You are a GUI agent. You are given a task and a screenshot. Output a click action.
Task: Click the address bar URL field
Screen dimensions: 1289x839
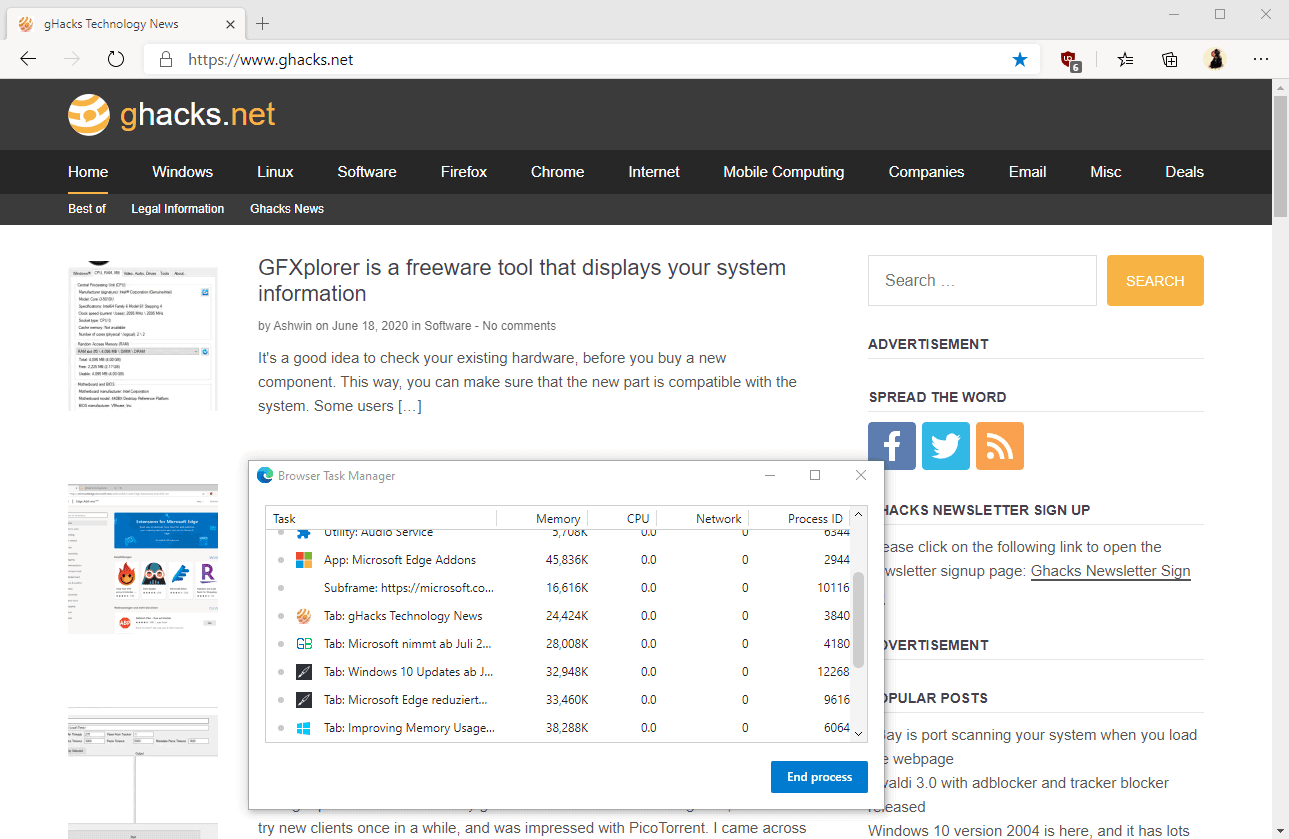pos(590,59)
